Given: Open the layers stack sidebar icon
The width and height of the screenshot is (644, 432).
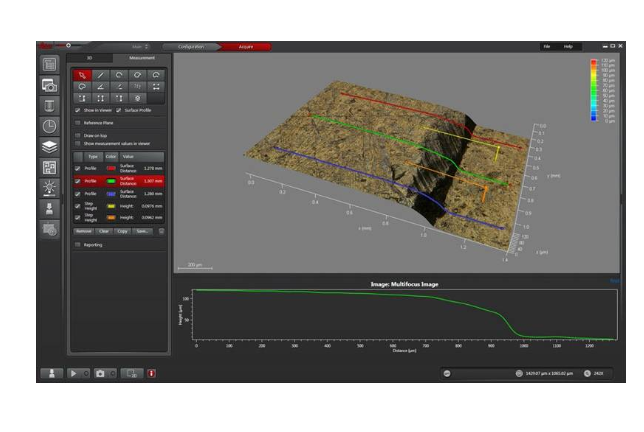Looking at the screenshot, I should 50,146.
